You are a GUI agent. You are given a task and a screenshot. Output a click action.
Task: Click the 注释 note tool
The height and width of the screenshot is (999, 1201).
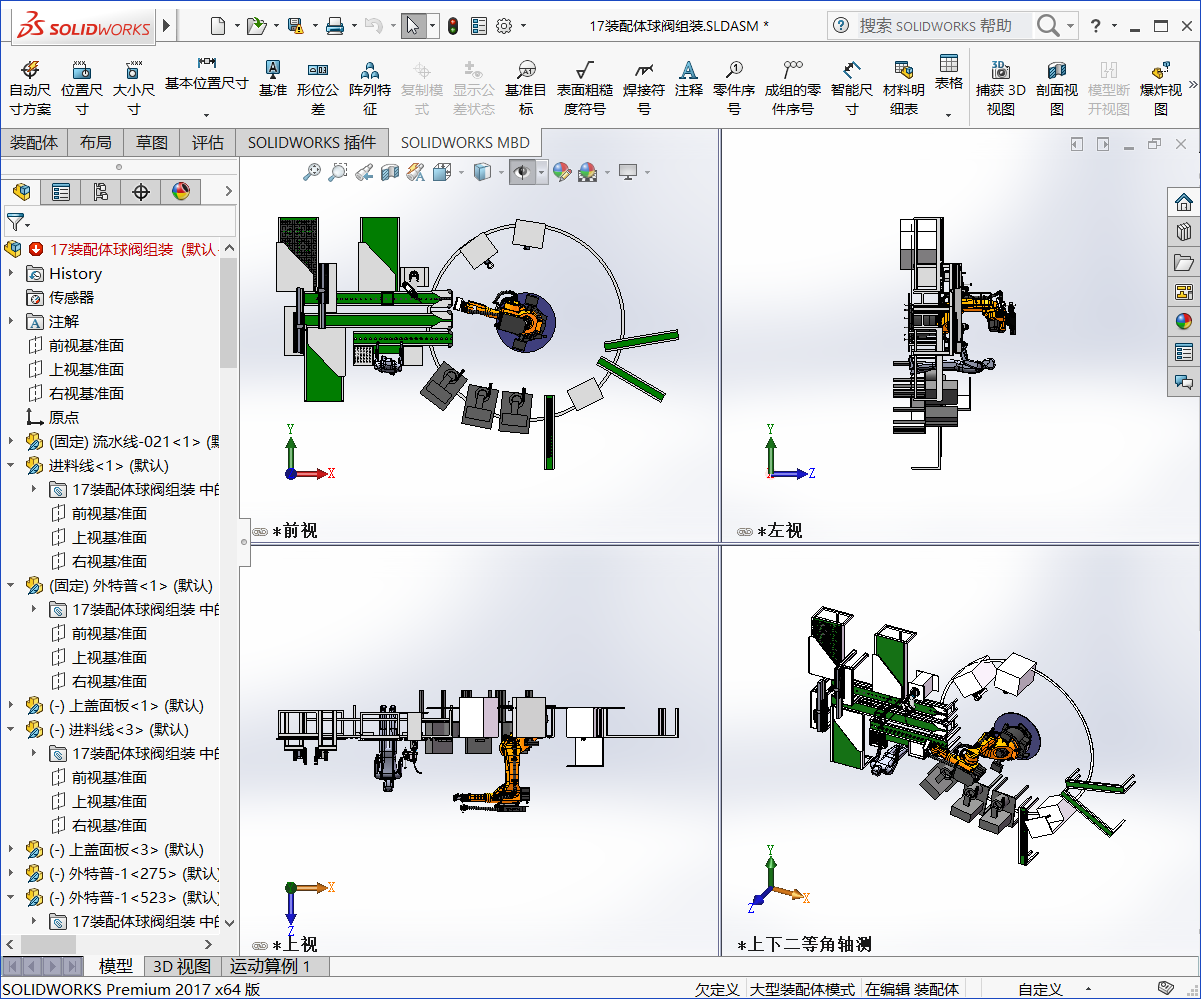tap(689, 78)
